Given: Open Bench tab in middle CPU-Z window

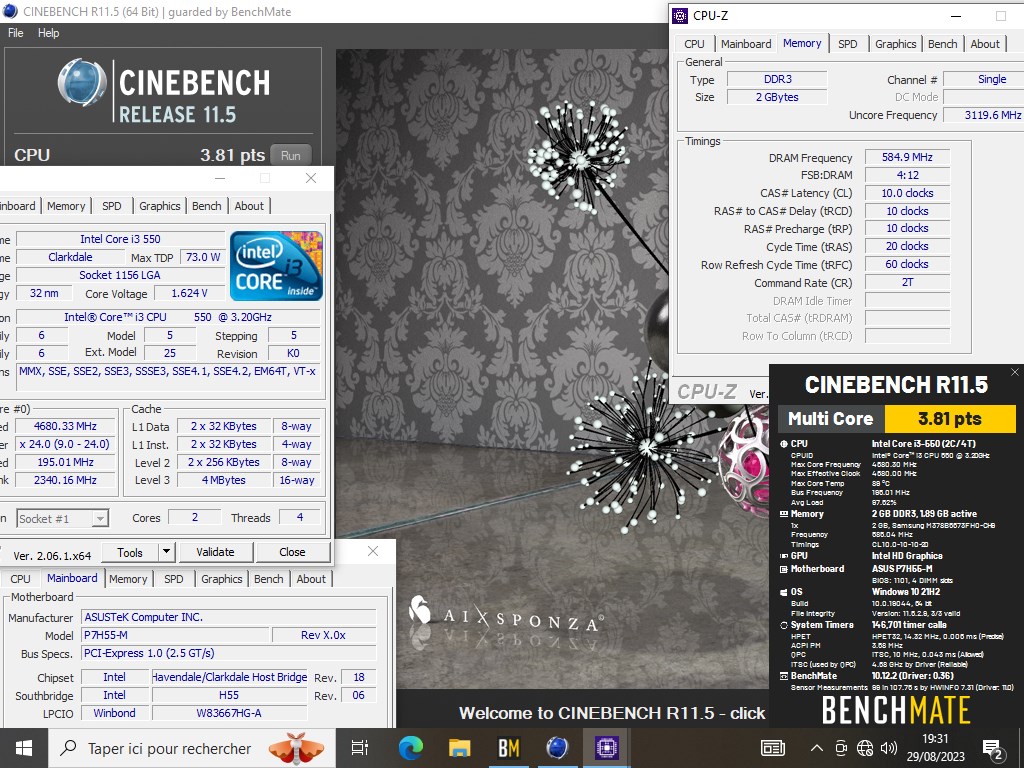Looking at the screenshot, I should coord(206,206).
